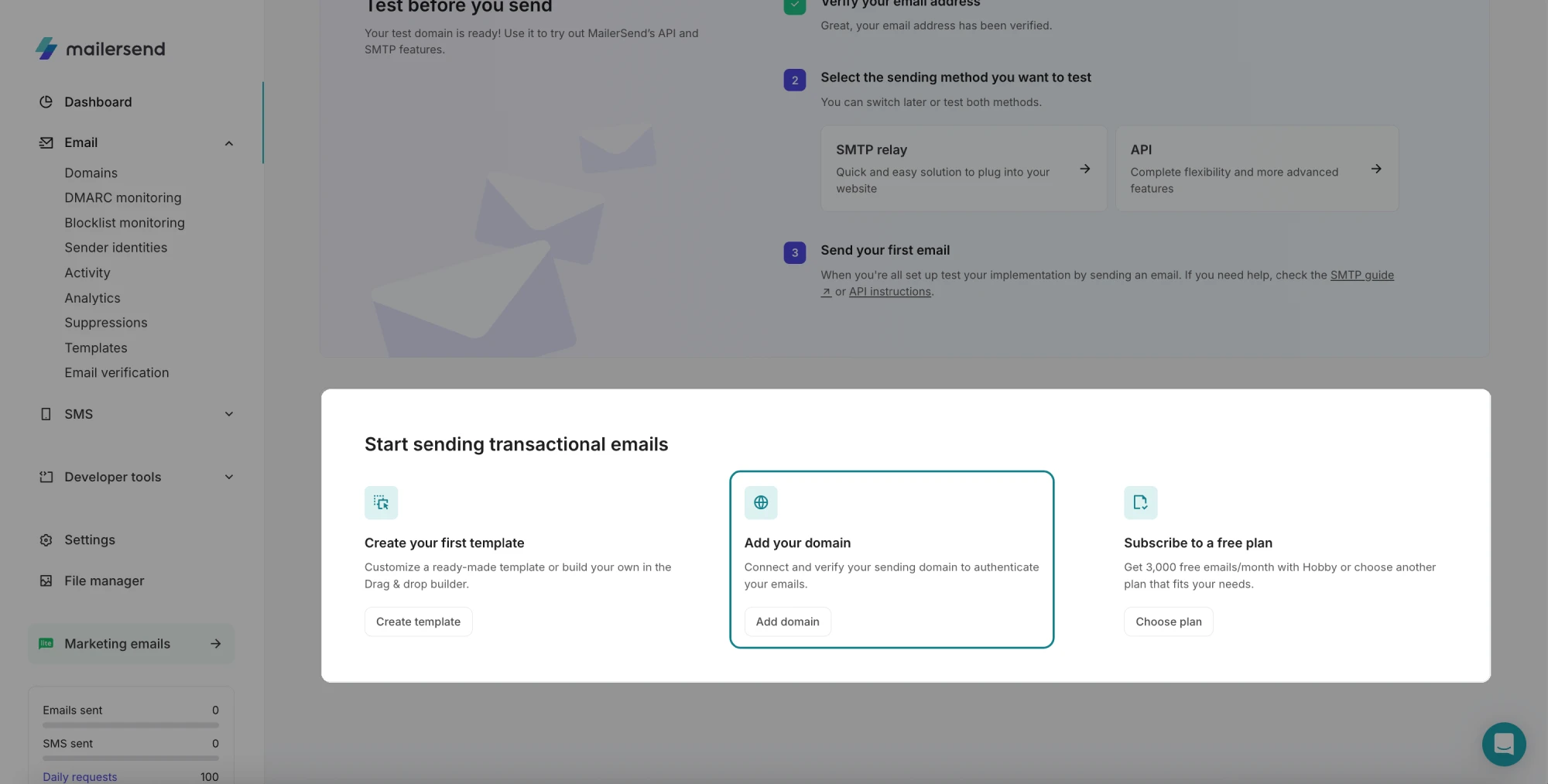
Task: Select the SMTP relay sending method
Action: [964, 169]
